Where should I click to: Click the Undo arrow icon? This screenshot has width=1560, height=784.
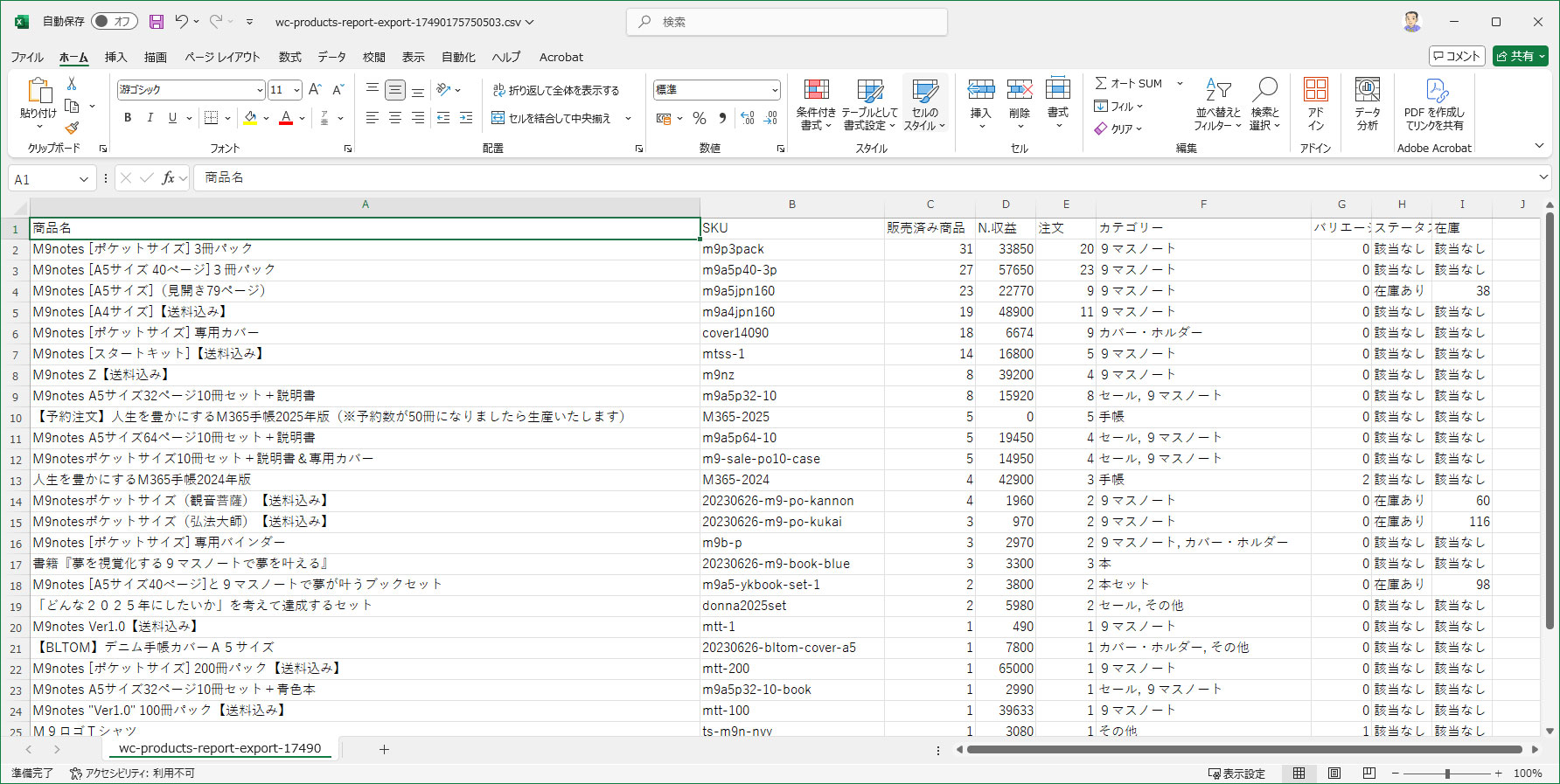tap(181, 22)
